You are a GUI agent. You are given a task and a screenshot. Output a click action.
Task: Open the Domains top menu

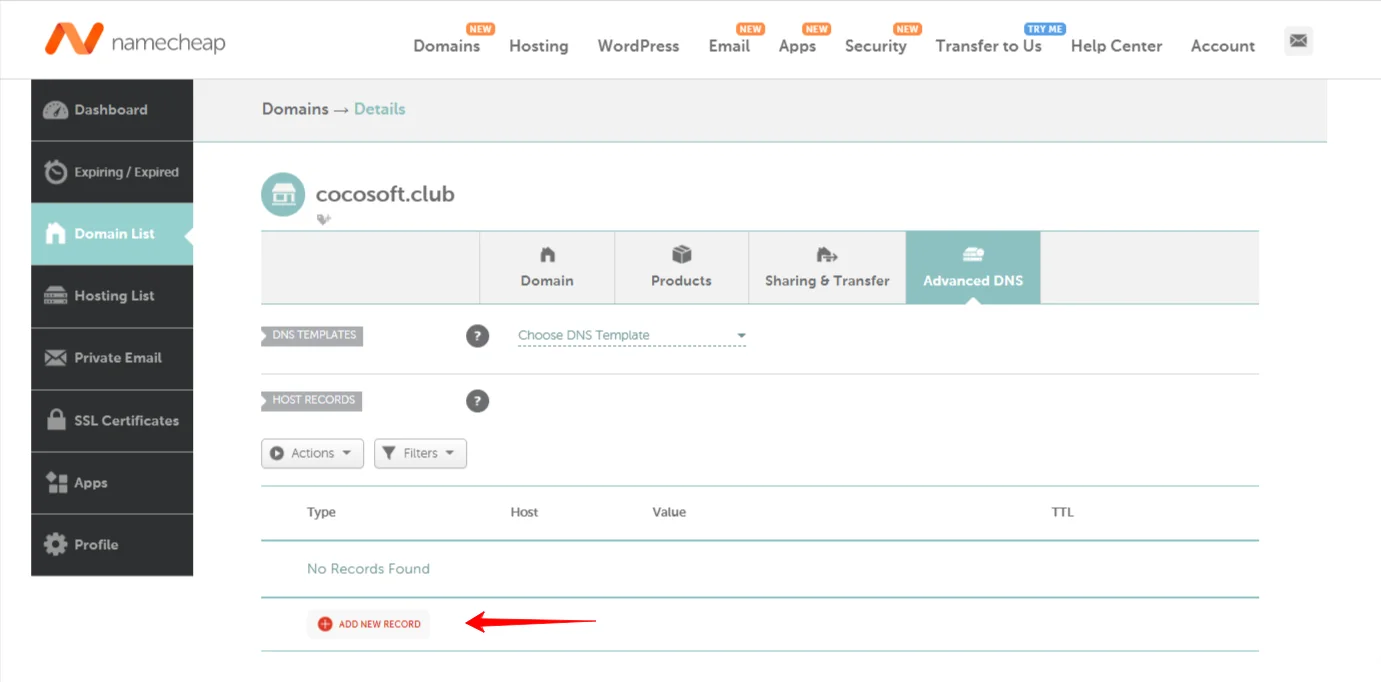click(x=446, y=46)
